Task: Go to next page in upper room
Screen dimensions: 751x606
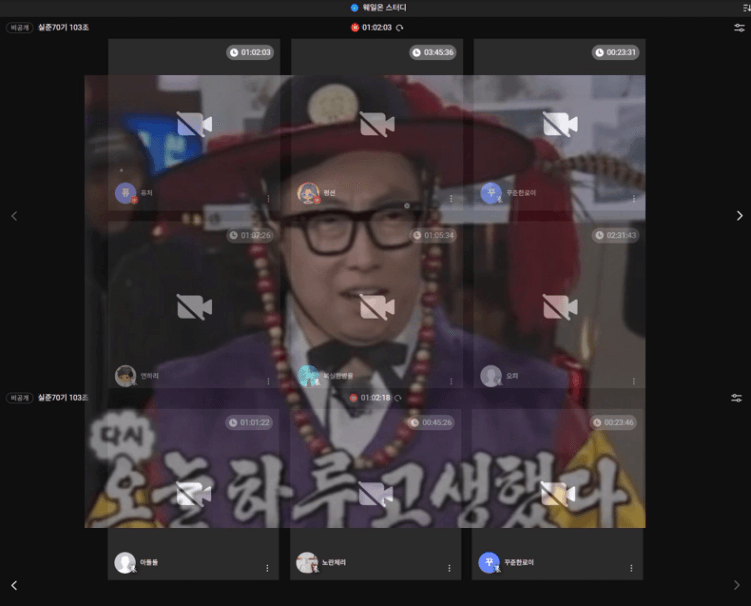Action: [740, 216]
